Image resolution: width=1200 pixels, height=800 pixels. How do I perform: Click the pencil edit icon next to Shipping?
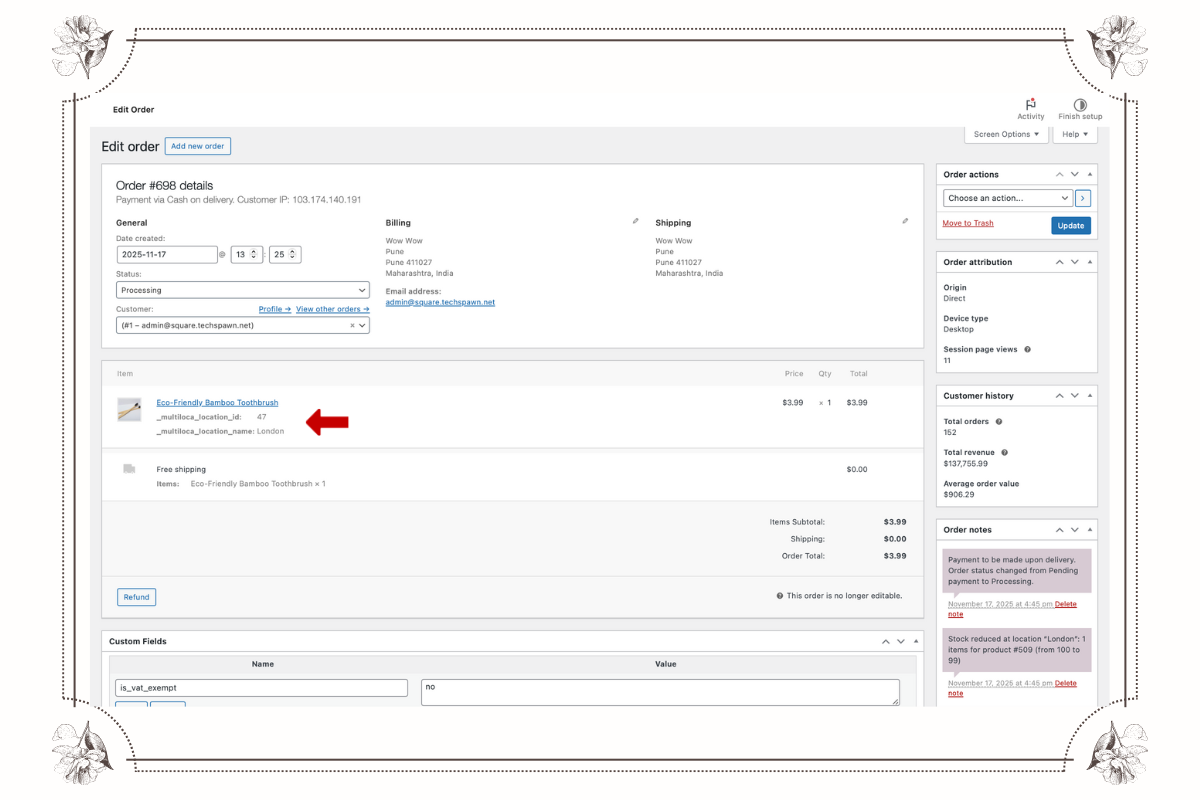[906, 219]
